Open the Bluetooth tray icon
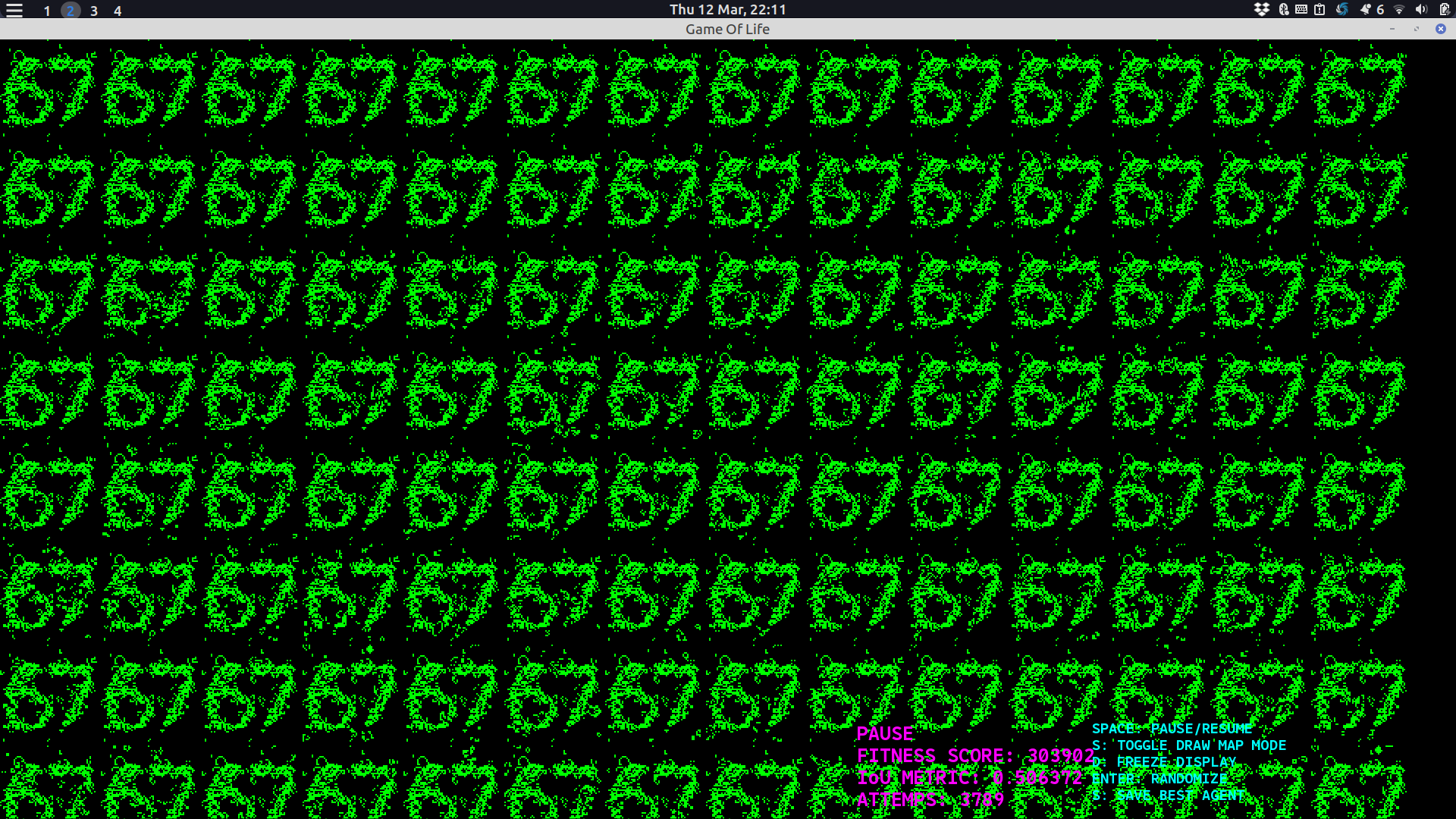Viewport: 1456px width, 819px height. click(1284, 9)
